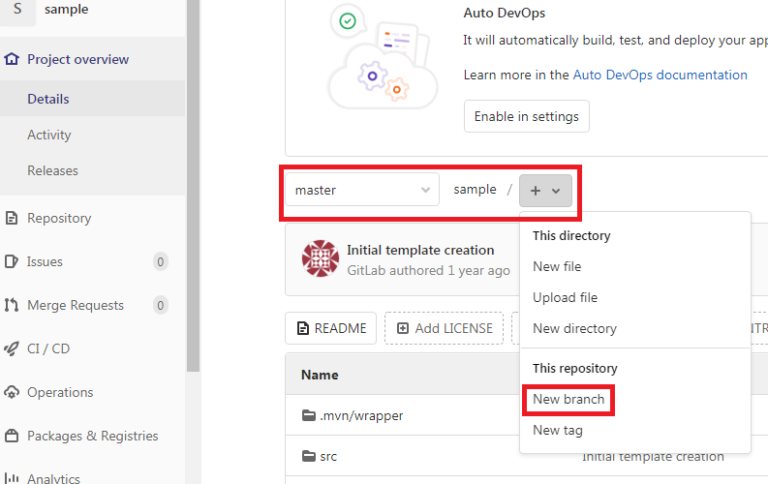Select the Repository sidebar icon
The height and width of the screenshot is (484, 768).
[x=11, y=218]
